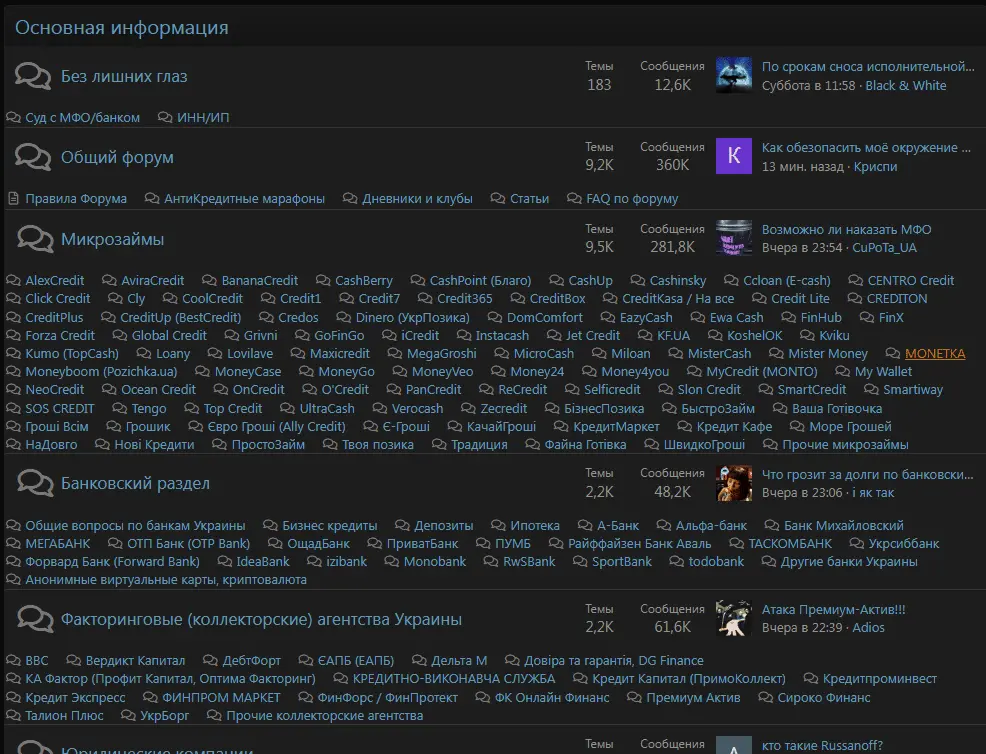The width and height of the screenshot is (986, 754).
Task: Open the Микрозаймы forum section
Action: click(112, 240)
